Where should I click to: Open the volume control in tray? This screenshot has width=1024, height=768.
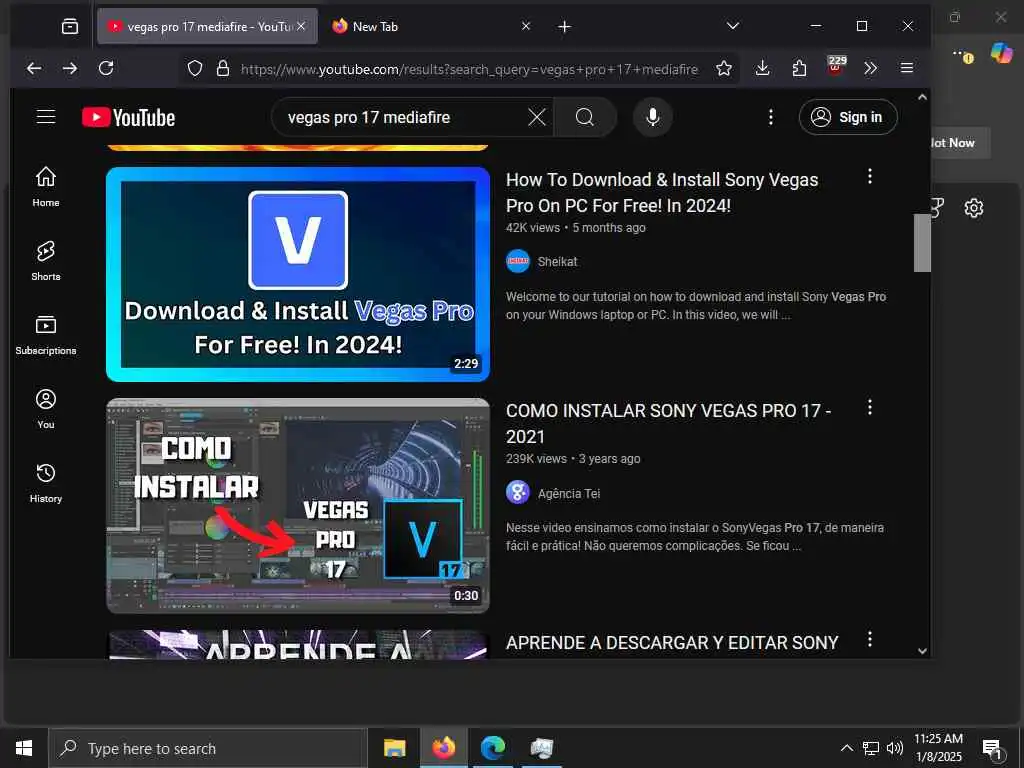pos(895,748)
